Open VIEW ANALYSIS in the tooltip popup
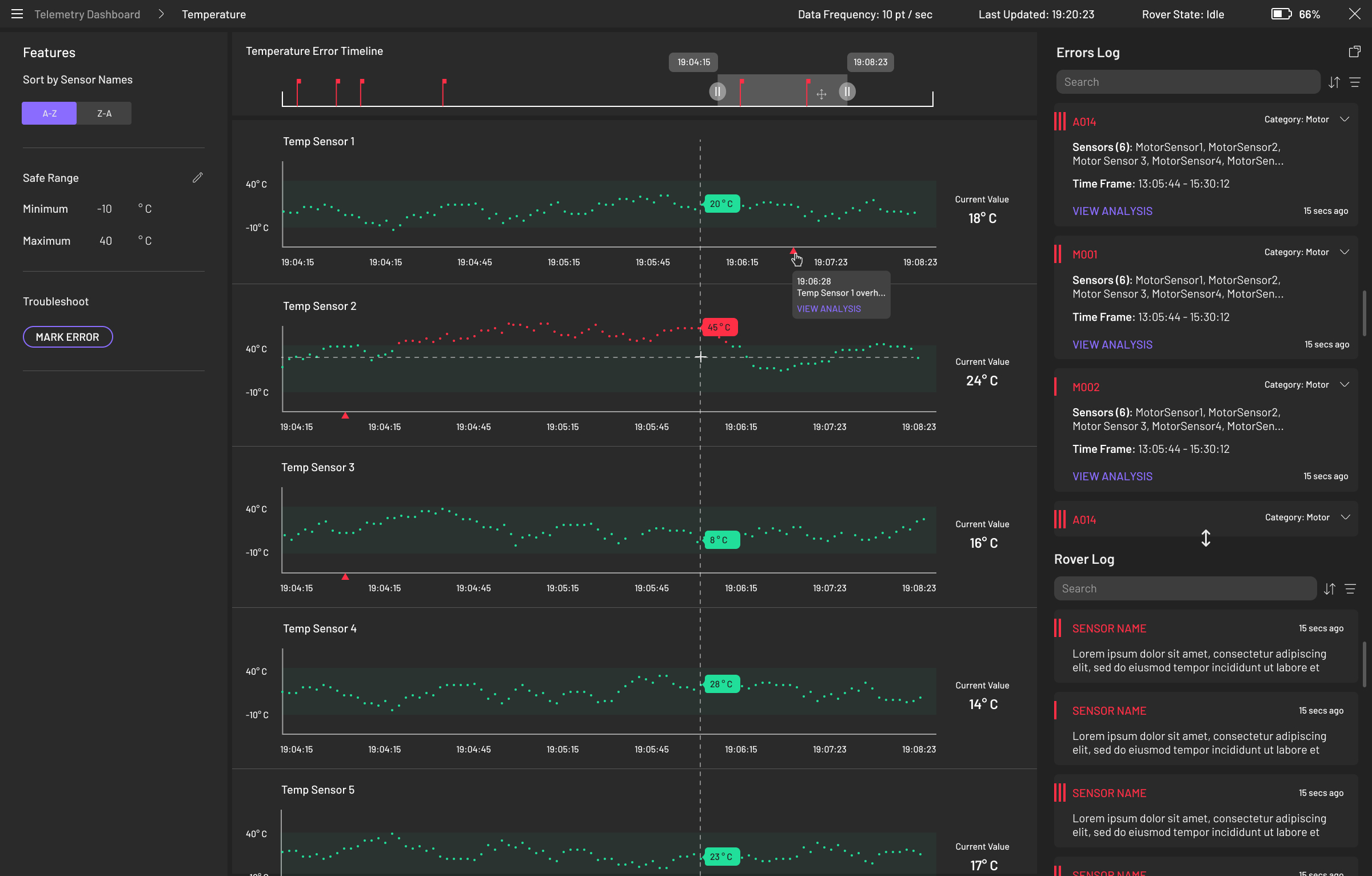Screen dimensions: 1372x876 pyautogui.click(x=828, y=309)
